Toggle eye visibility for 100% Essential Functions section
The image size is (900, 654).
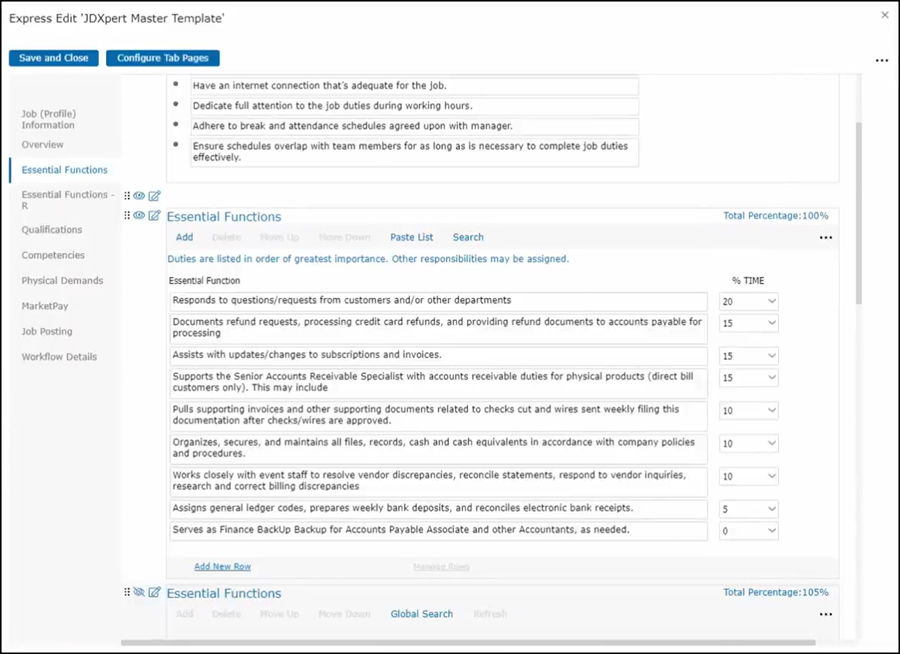point(140,216)
